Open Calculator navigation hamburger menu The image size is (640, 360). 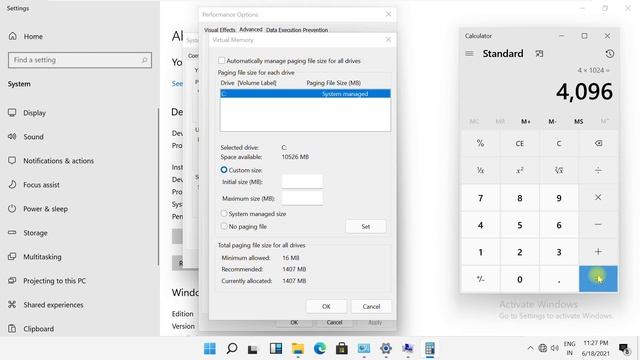pos(469,53)
